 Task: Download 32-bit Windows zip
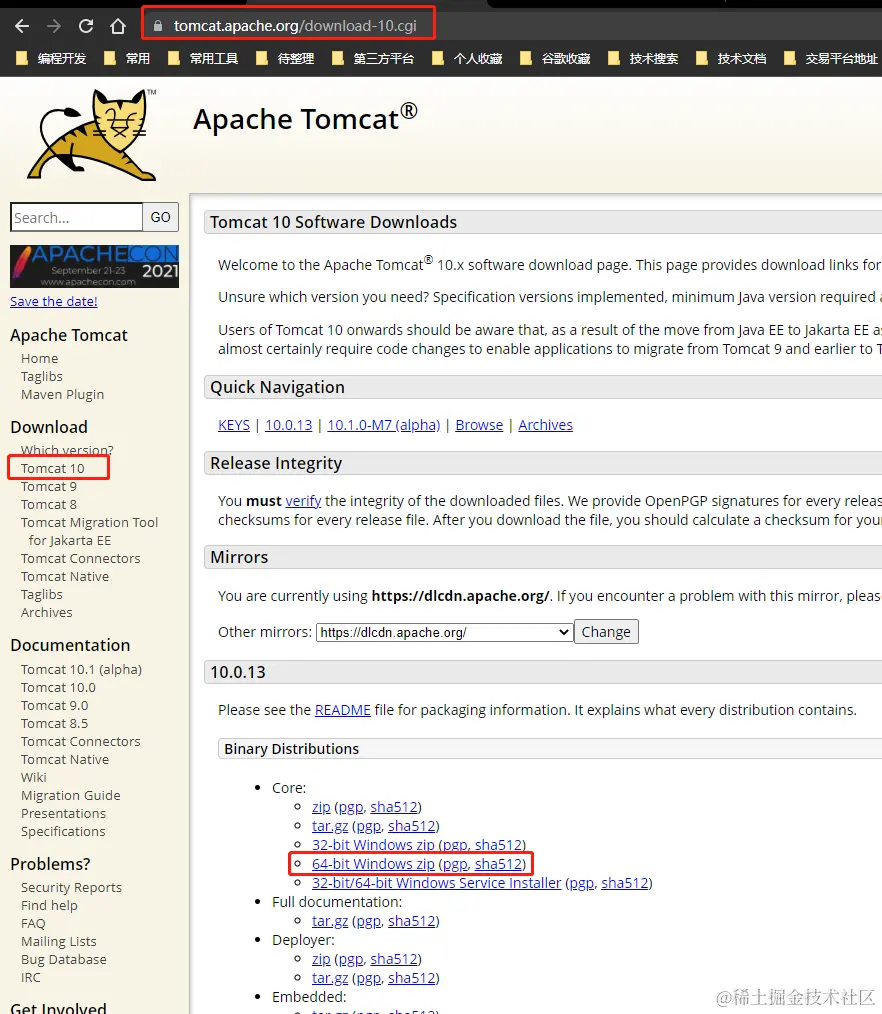373,845
